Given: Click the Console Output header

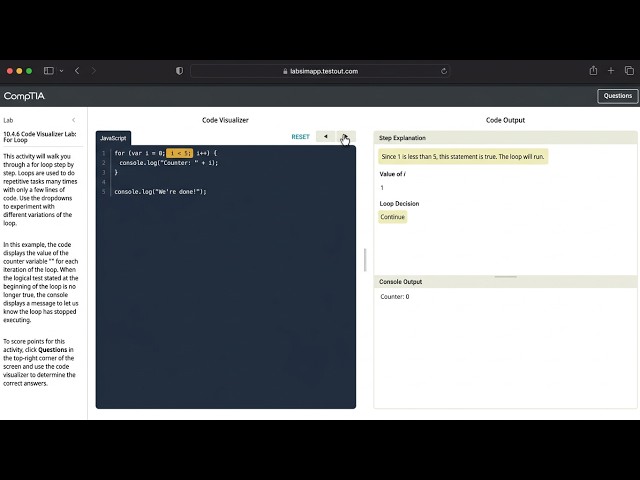Looking at the screenshot, I should coord(505,282).
